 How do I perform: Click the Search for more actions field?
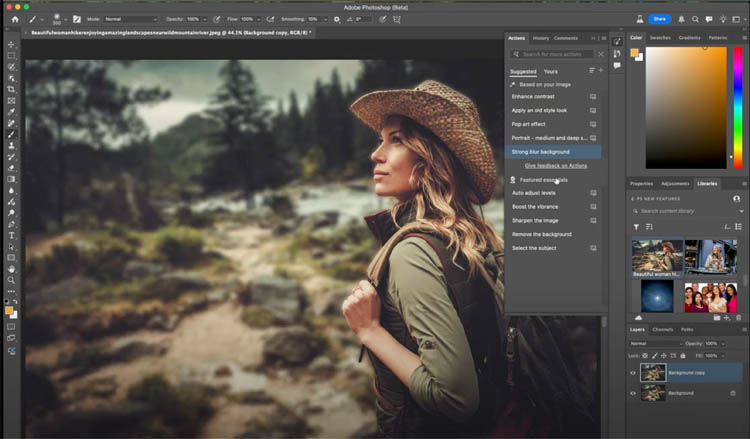552,54
